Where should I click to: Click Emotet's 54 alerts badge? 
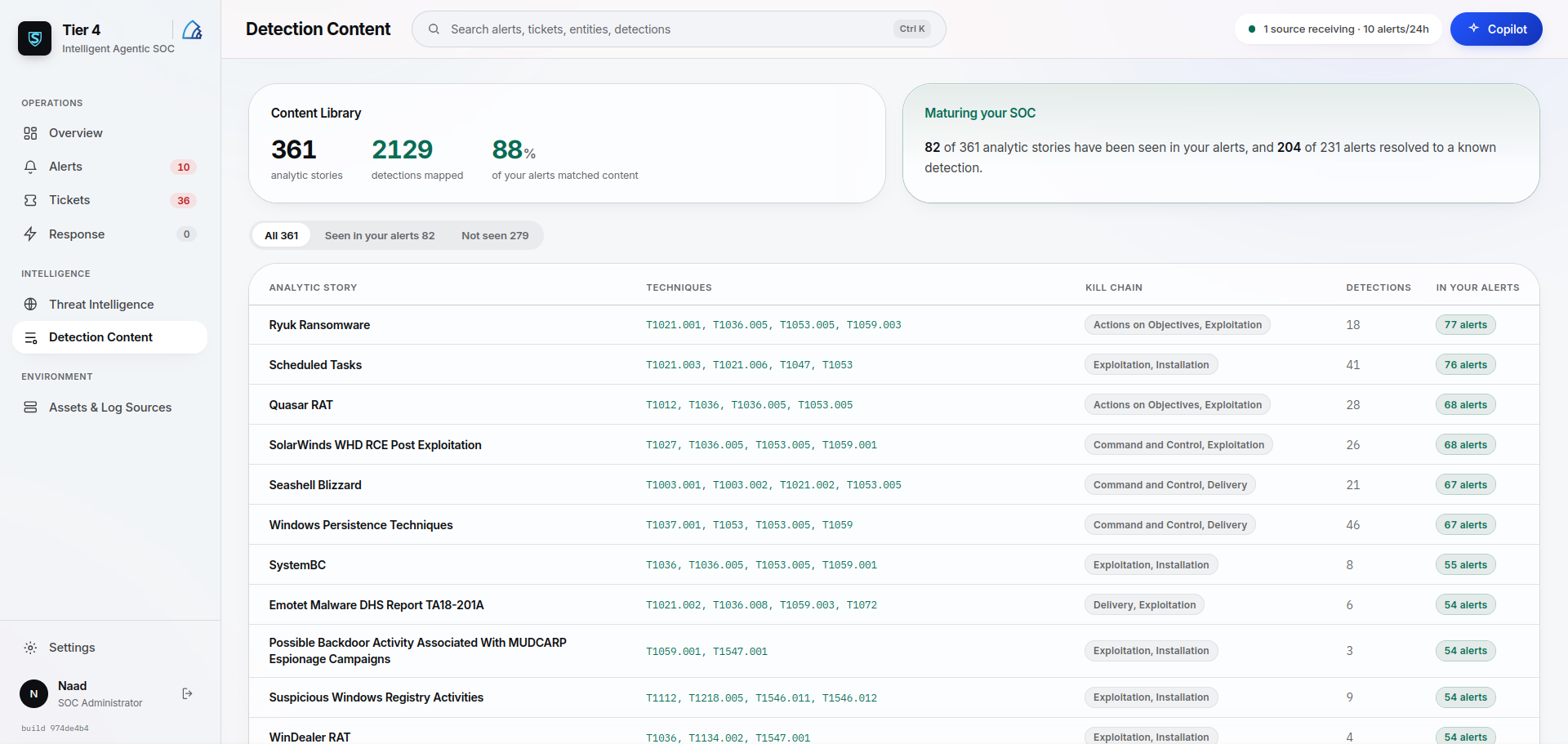click(1465, 605)
